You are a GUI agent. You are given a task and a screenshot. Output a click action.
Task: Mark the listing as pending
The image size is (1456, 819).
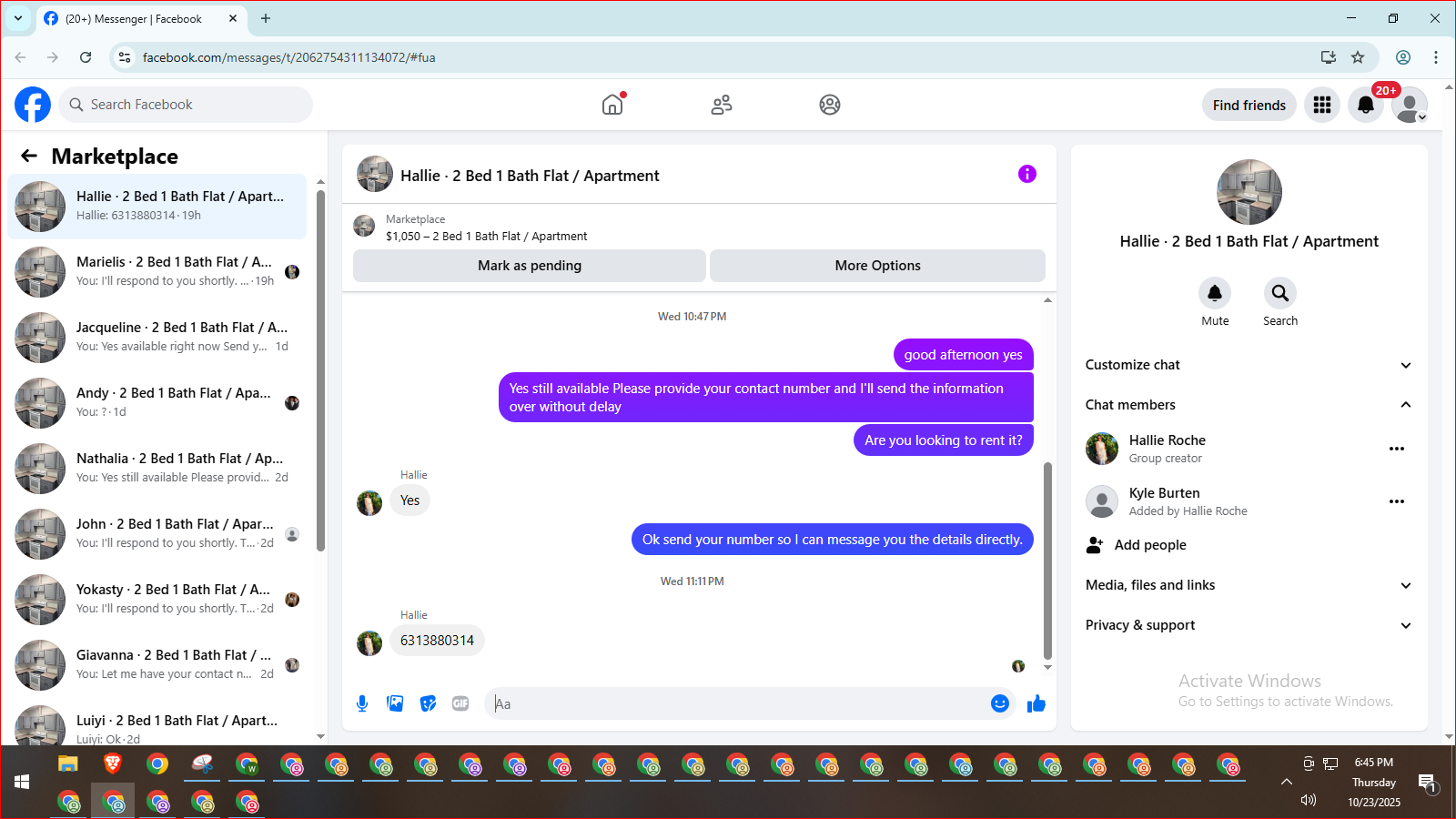point(530,266)
